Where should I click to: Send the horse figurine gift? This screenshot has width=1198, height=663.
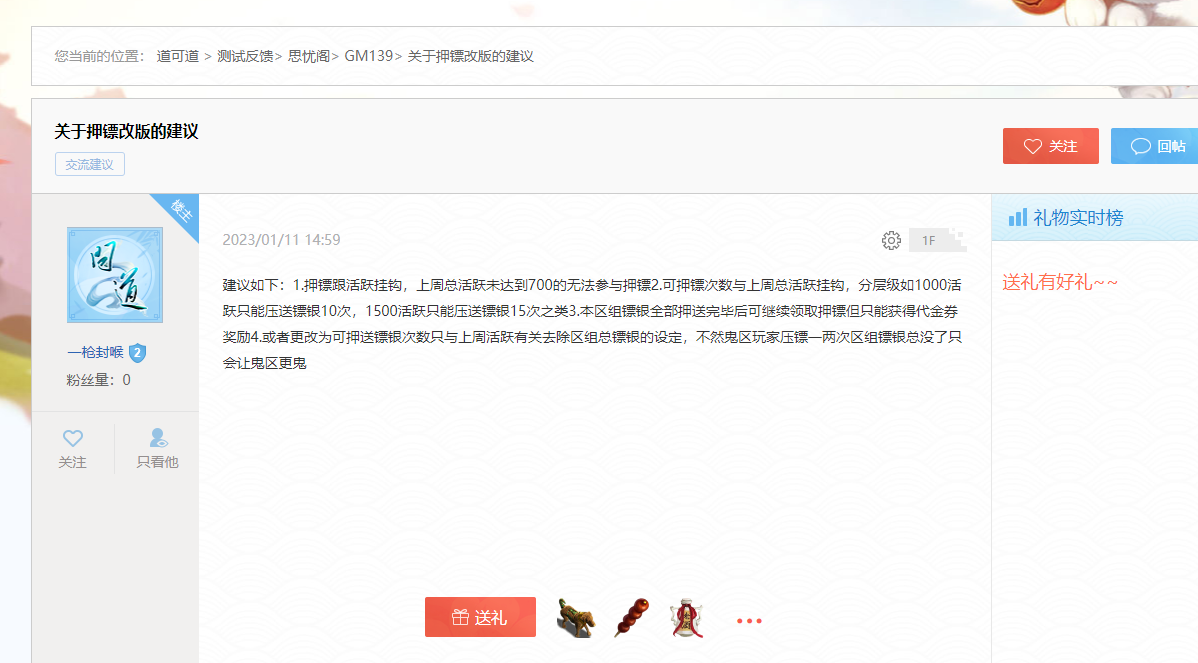[575, 617]
